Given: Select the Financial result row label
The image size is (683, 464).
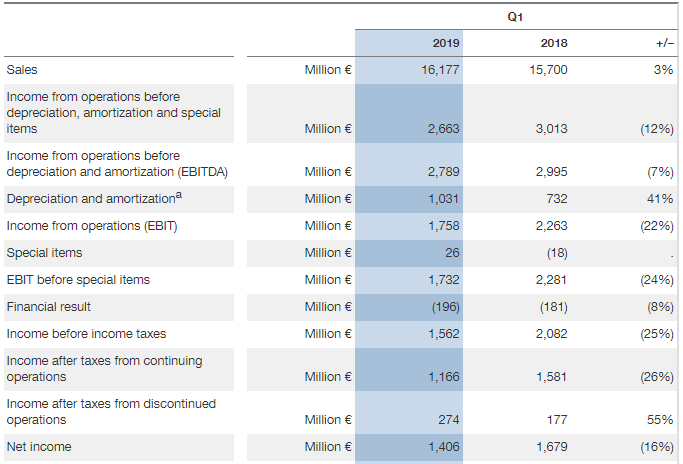Looking at the screenshot, I should tap(48, 306).
